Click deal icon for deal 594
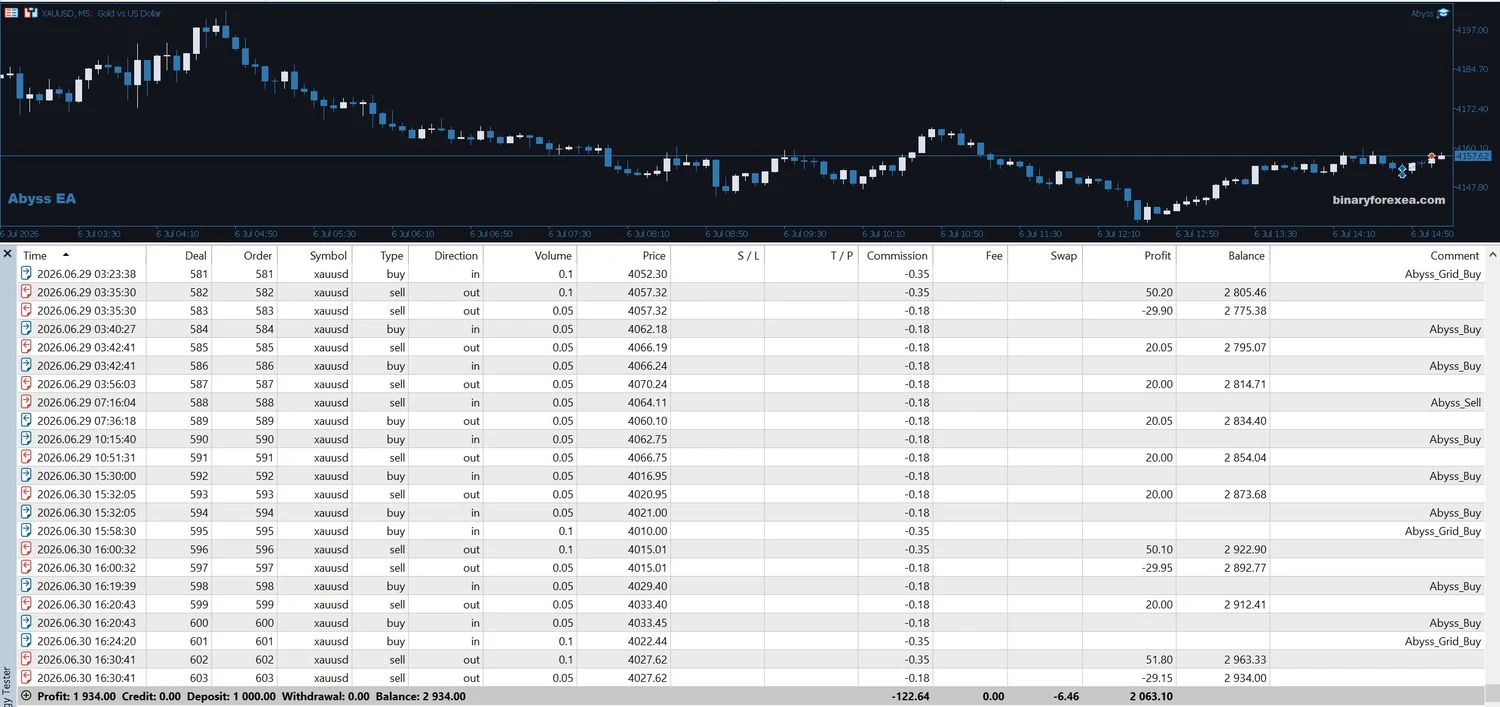1500x707 pixels. 27,512
